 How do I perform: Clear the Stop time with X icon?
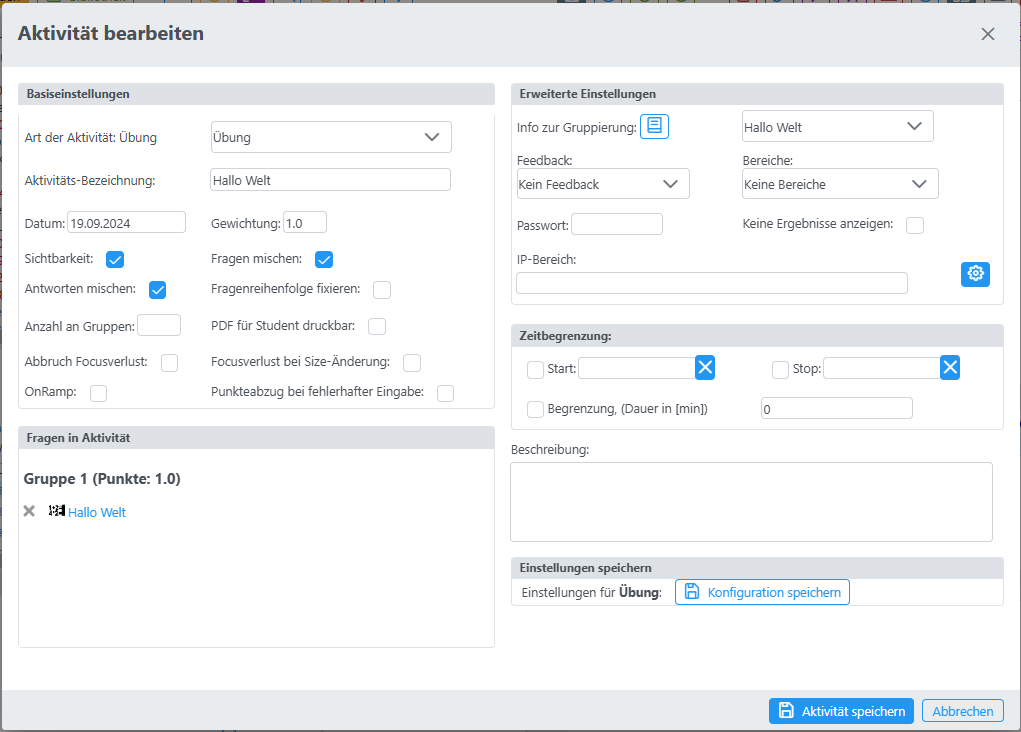click(950, 368)
